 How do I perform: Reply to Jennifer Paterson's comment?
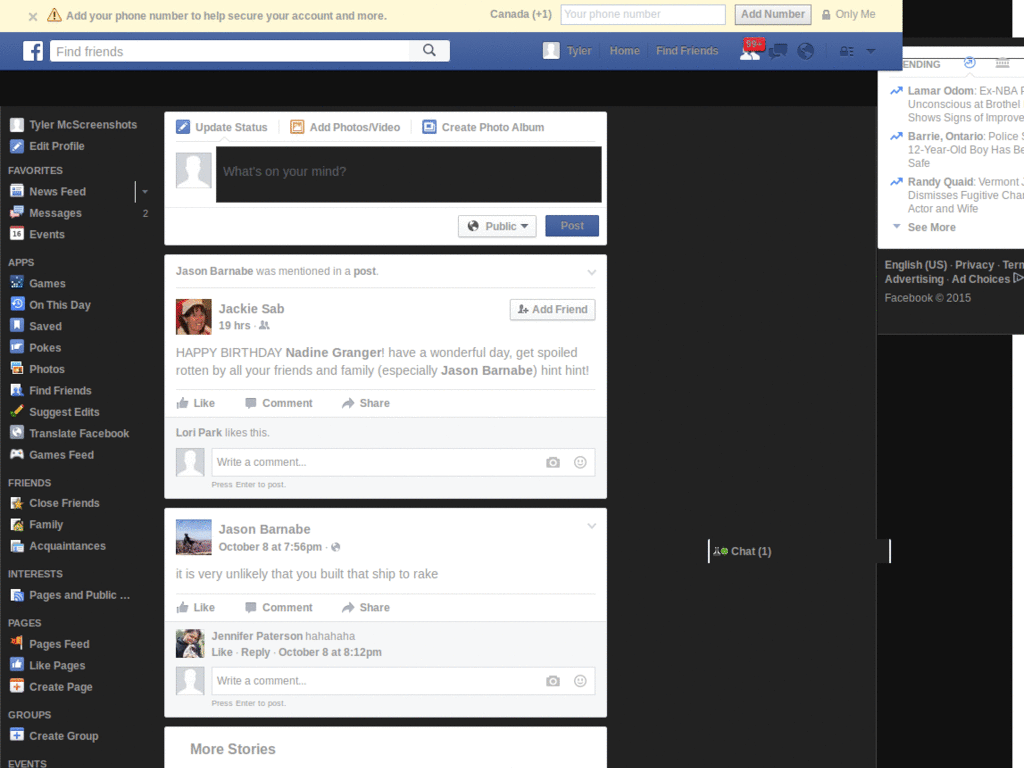(255, 652)
